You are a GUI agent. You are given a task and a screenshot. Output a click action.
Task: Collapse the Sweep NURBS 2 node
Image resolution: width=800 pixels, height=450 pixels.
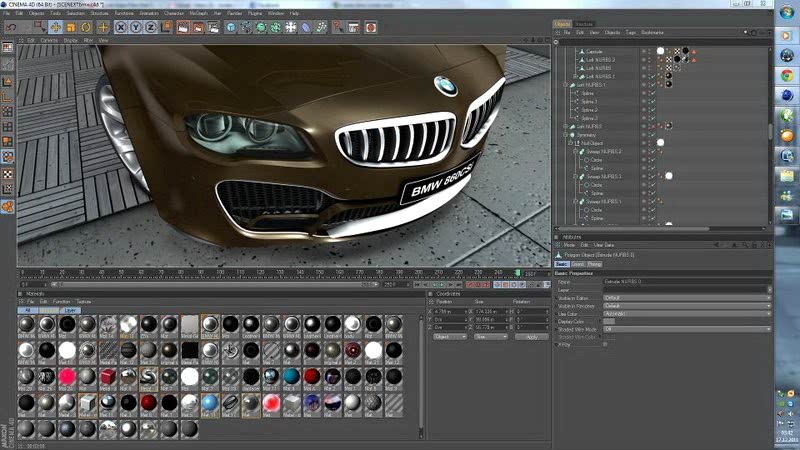(x=576, y=152)
